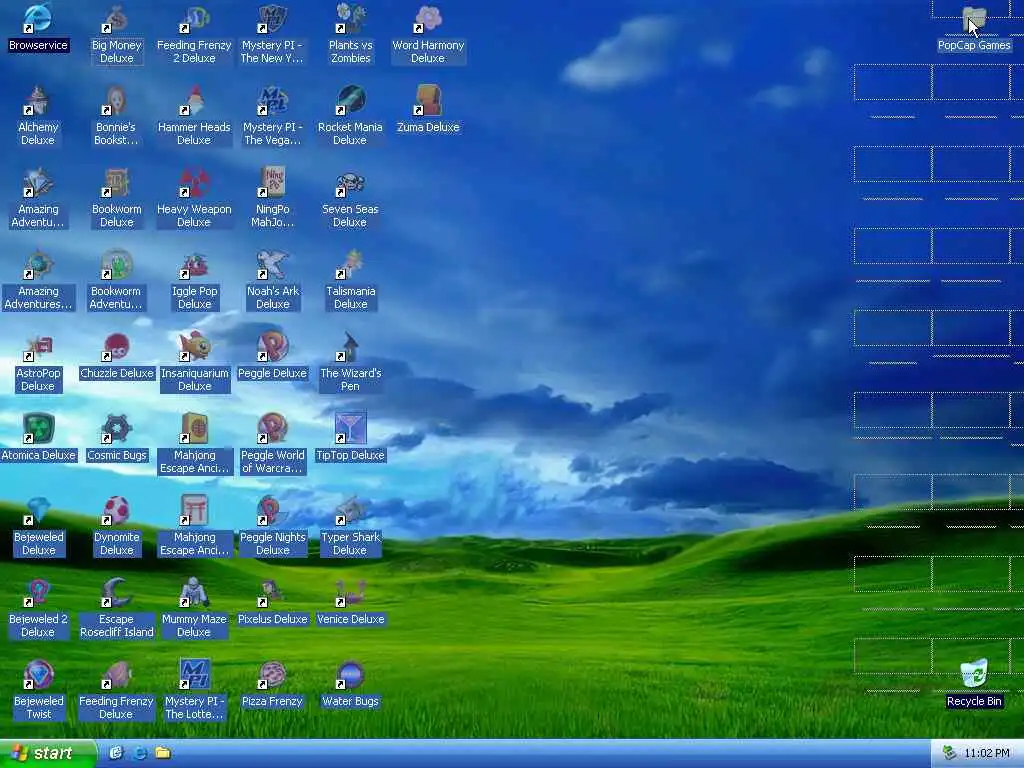Open Noah's Ark Deluxe
This screenshot has width=1024, height=768.
(x=272, y=281)
